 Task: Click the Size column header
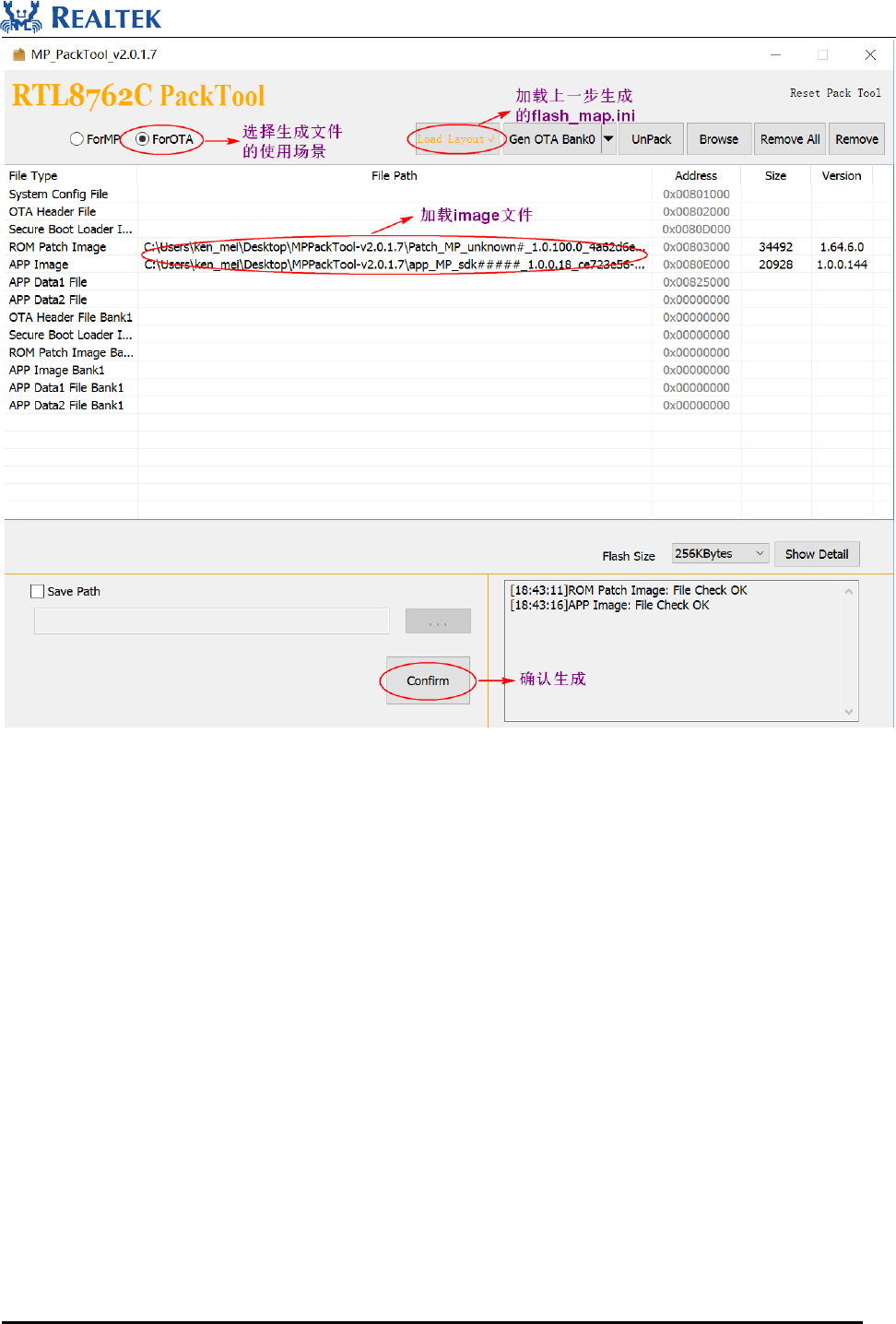pos(776,175)
